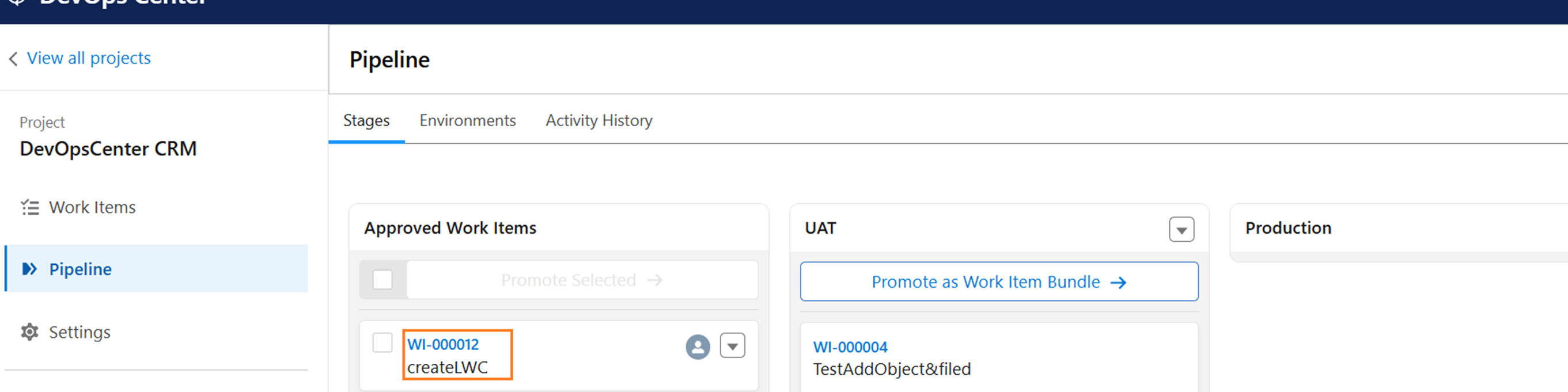
Task: Click the Work Items list icon
Action: (30, 208)
